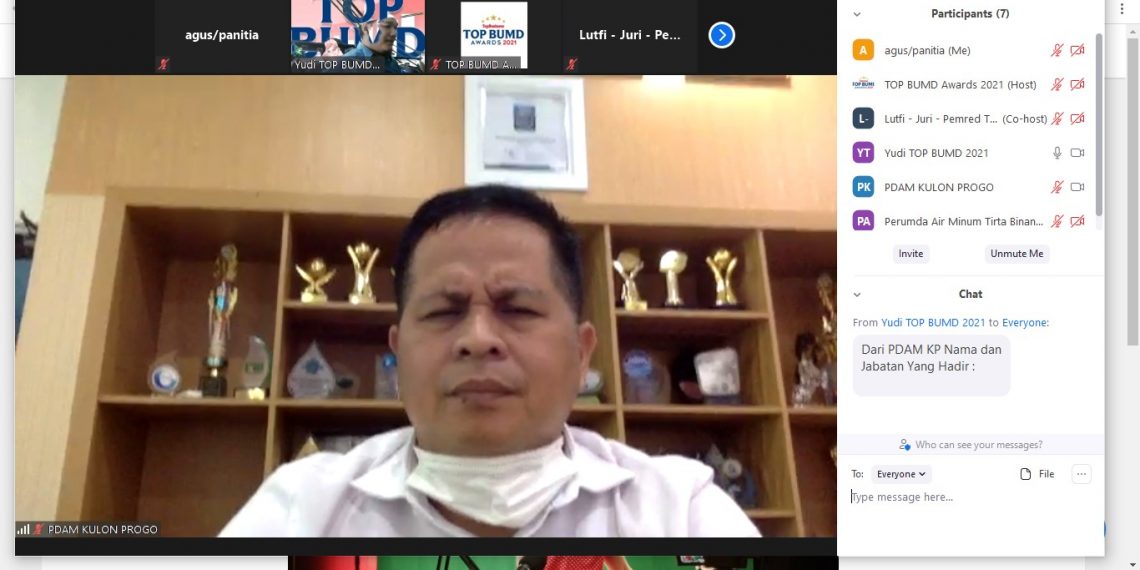The width and height of the screenshot is (1140, 570).
Task: Click the Participants (7) title
Action: point(970,14)
